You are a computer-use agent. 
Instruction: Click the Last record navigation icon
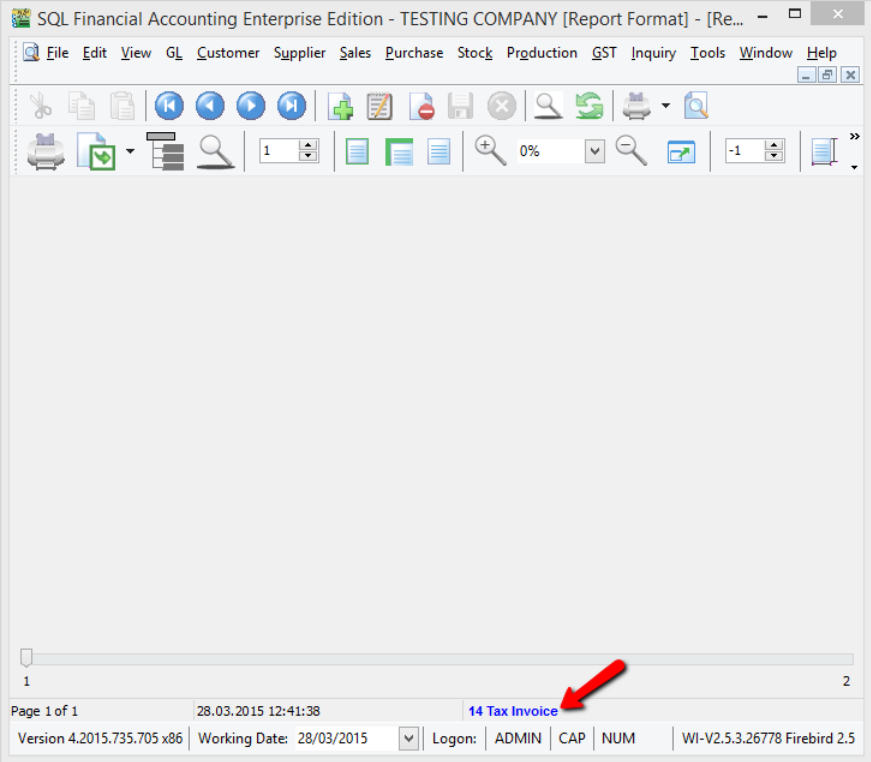pyautogui.click(x=291, y=105)
